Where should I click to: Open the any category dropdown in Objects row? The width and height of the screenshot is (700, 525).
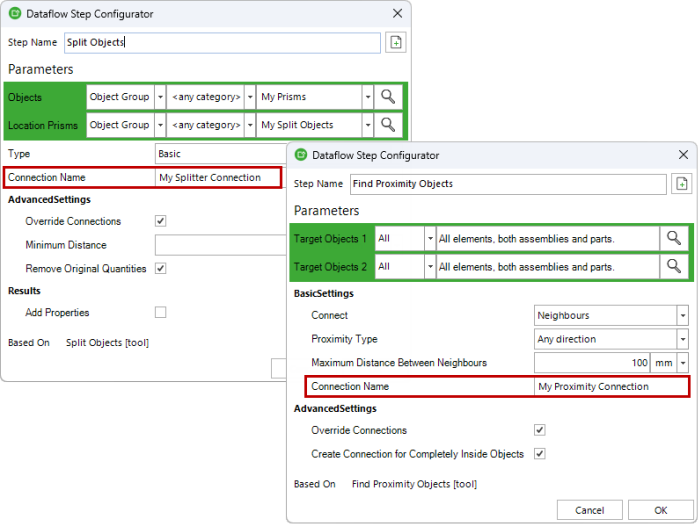click(x=250, y=97)
